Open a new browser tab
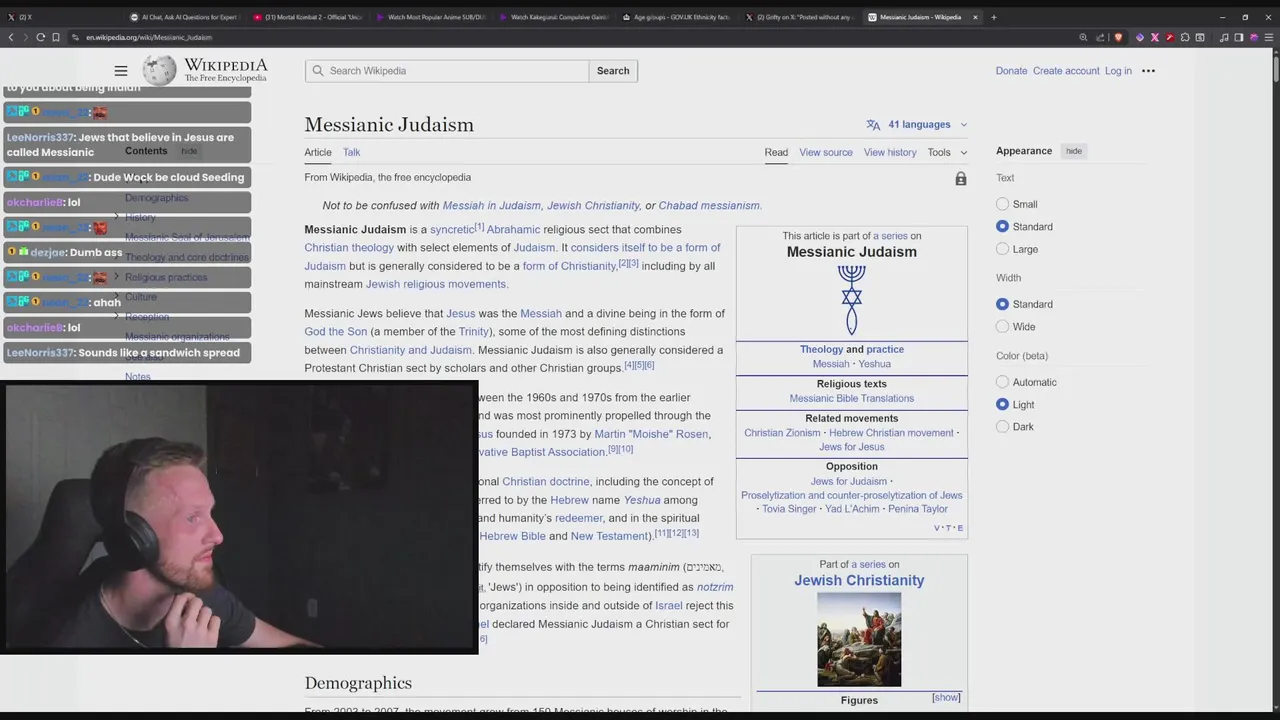The height and width of the screenshot is (720, 1280). coord(993,17)
